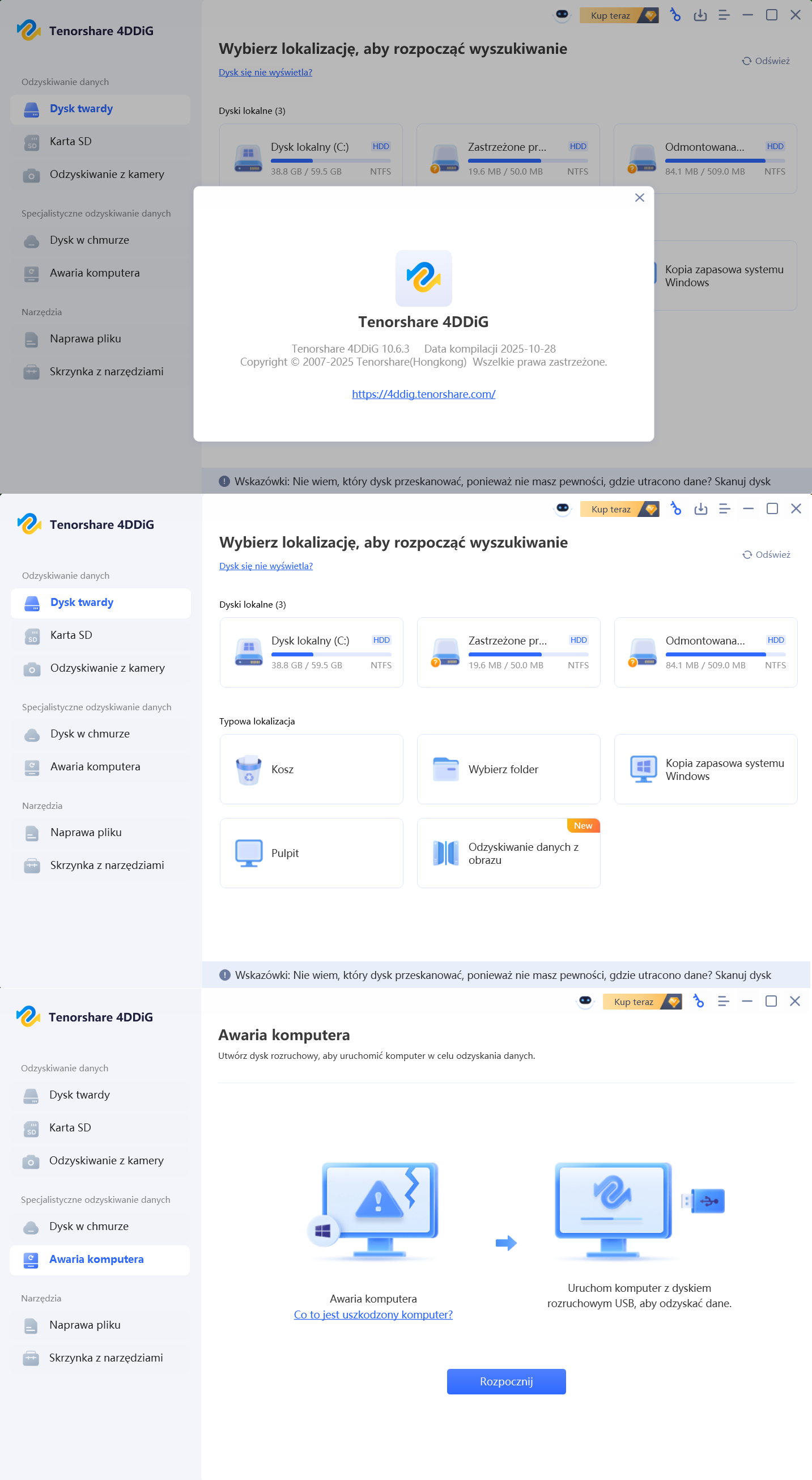The height and width of the screenshot is (1480, 812).
Task: Select Dysk lokalny (C:) in the dimmed window
Action: click(311, 155)
